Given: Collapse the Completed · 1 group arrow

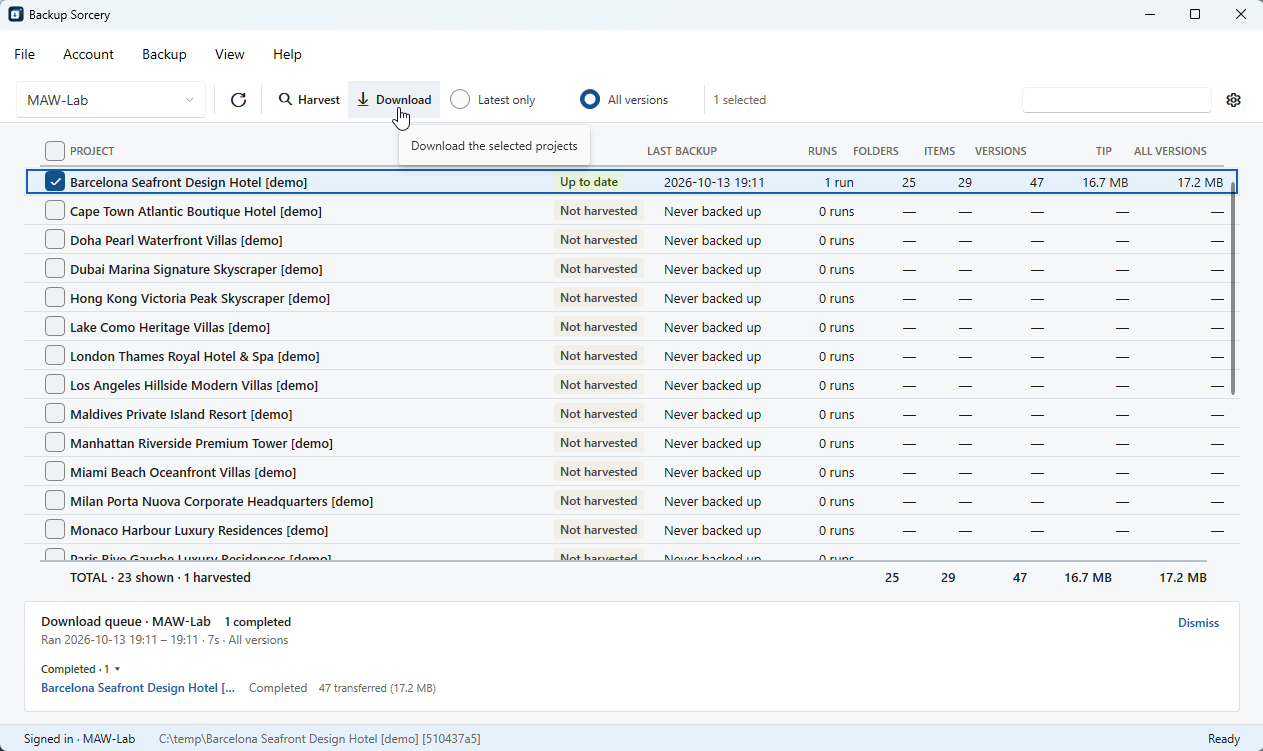Looking at the screenshot, I should [x=117, y=669].
